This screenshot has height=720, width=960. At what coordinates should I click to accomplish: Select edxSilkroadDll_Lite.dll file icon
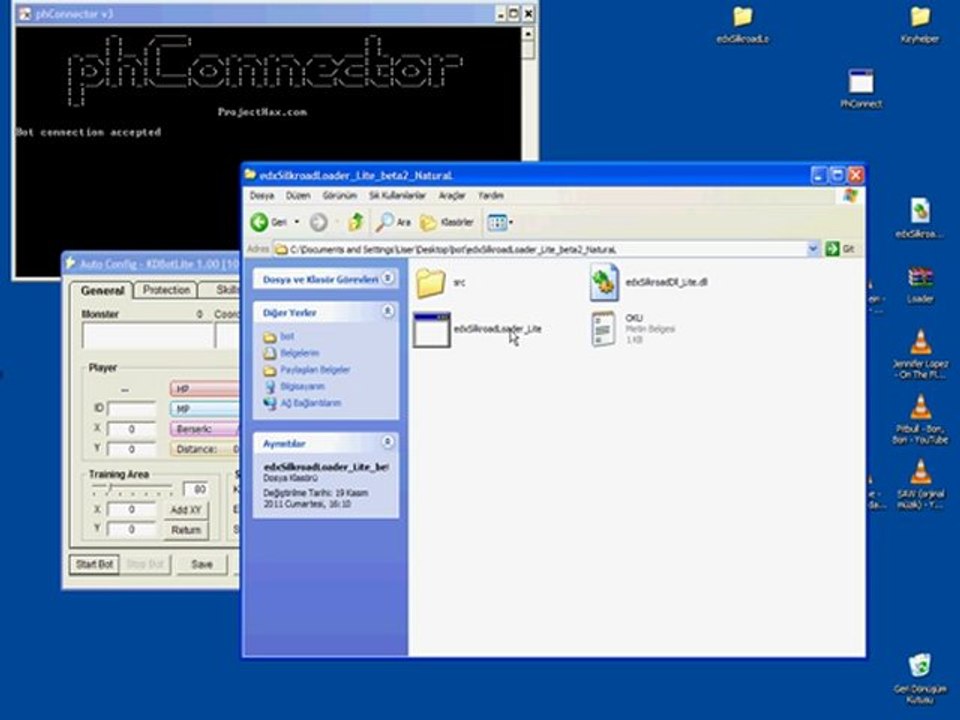tap(604, 282)
